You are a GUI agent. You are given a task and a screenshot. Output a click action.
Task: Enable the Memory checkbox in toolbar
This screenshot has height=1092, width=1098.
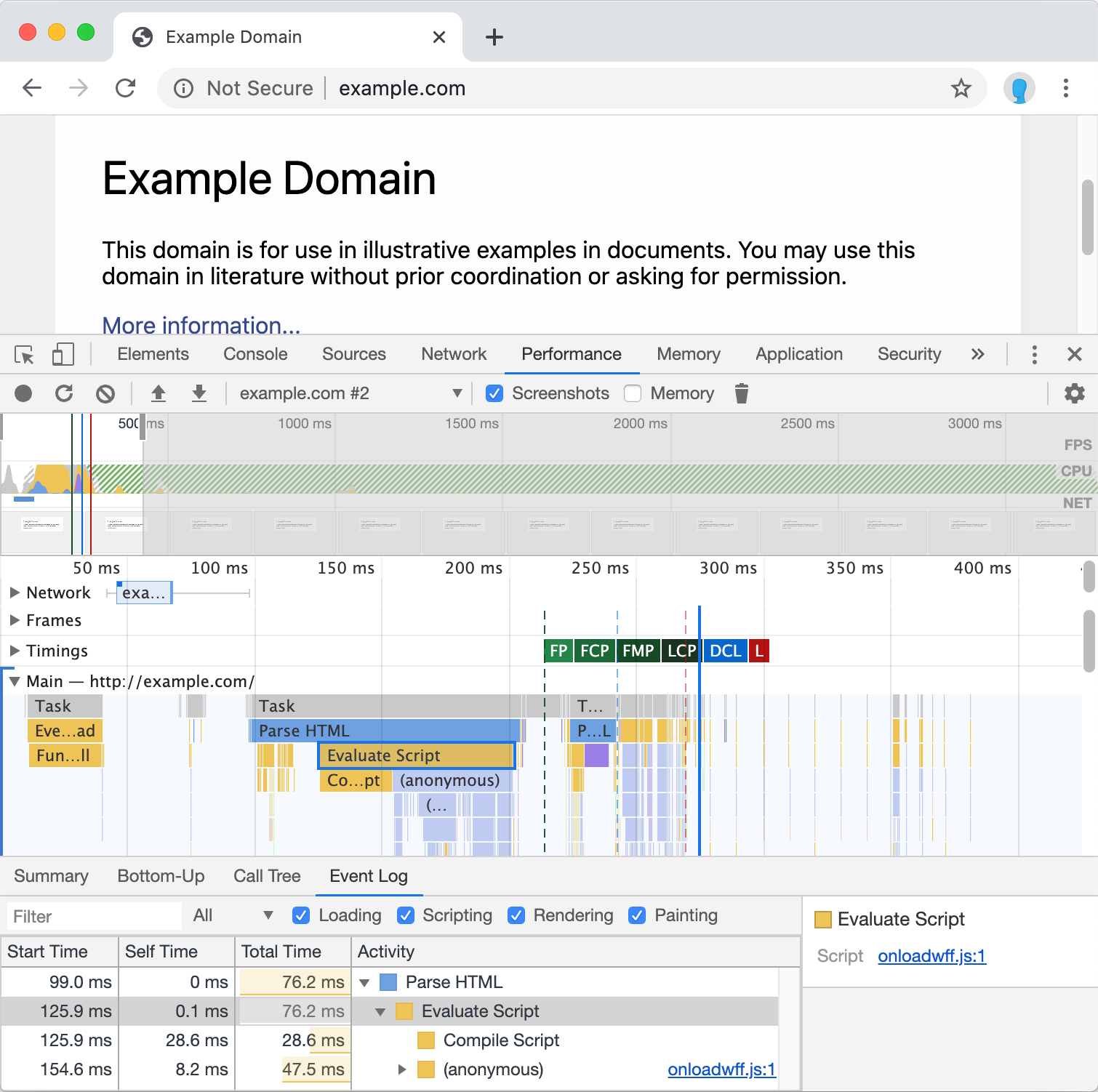(633, 393)
